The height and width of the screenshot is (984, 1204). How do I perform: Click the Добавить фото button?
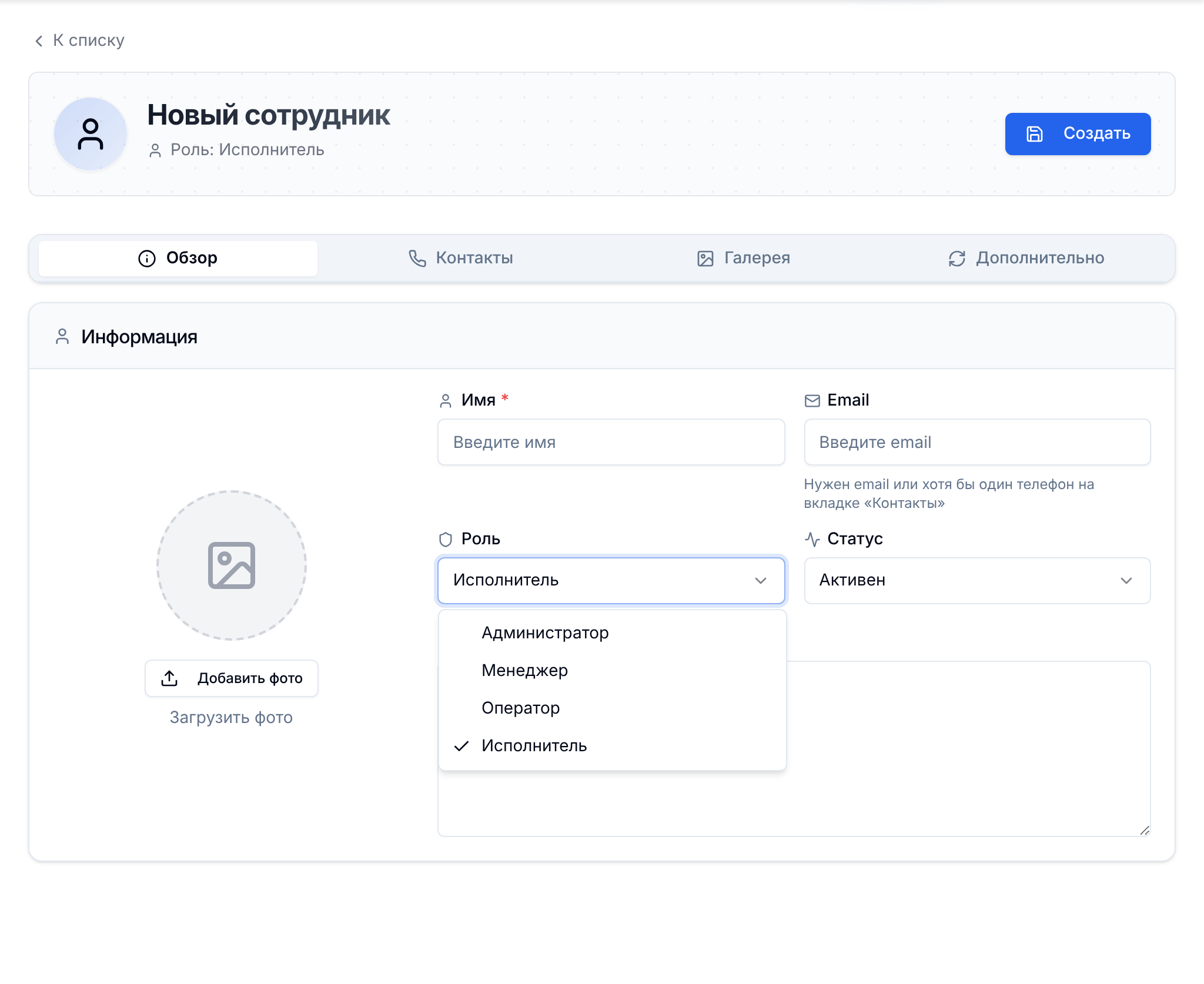(232, 678)
